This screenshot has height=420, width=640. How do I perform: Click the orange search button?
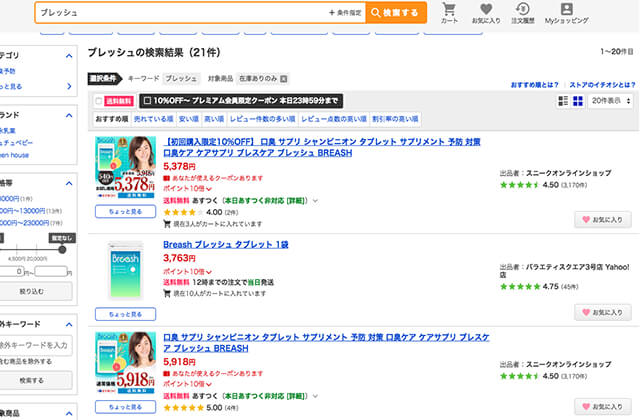click(396, 13)
